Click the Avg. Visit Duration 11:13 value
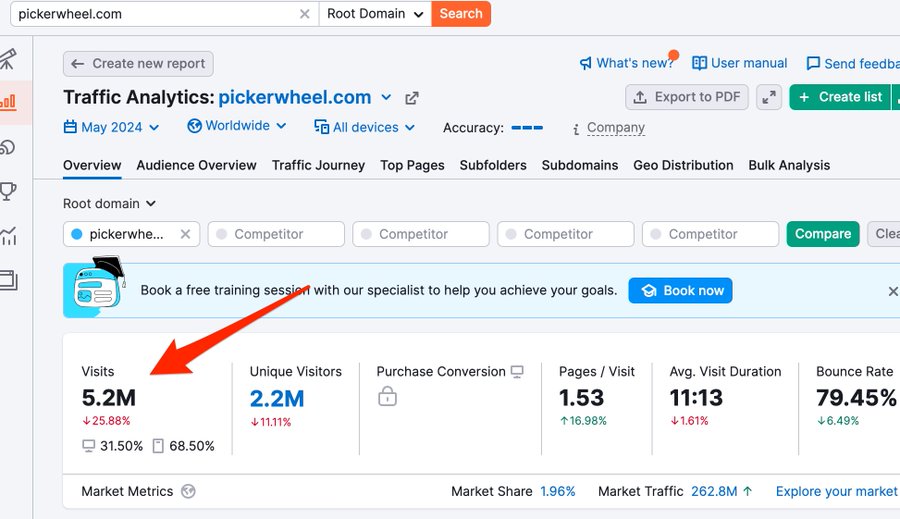The image size is (900, 519). pyautogui.click(x=696, y=398)
